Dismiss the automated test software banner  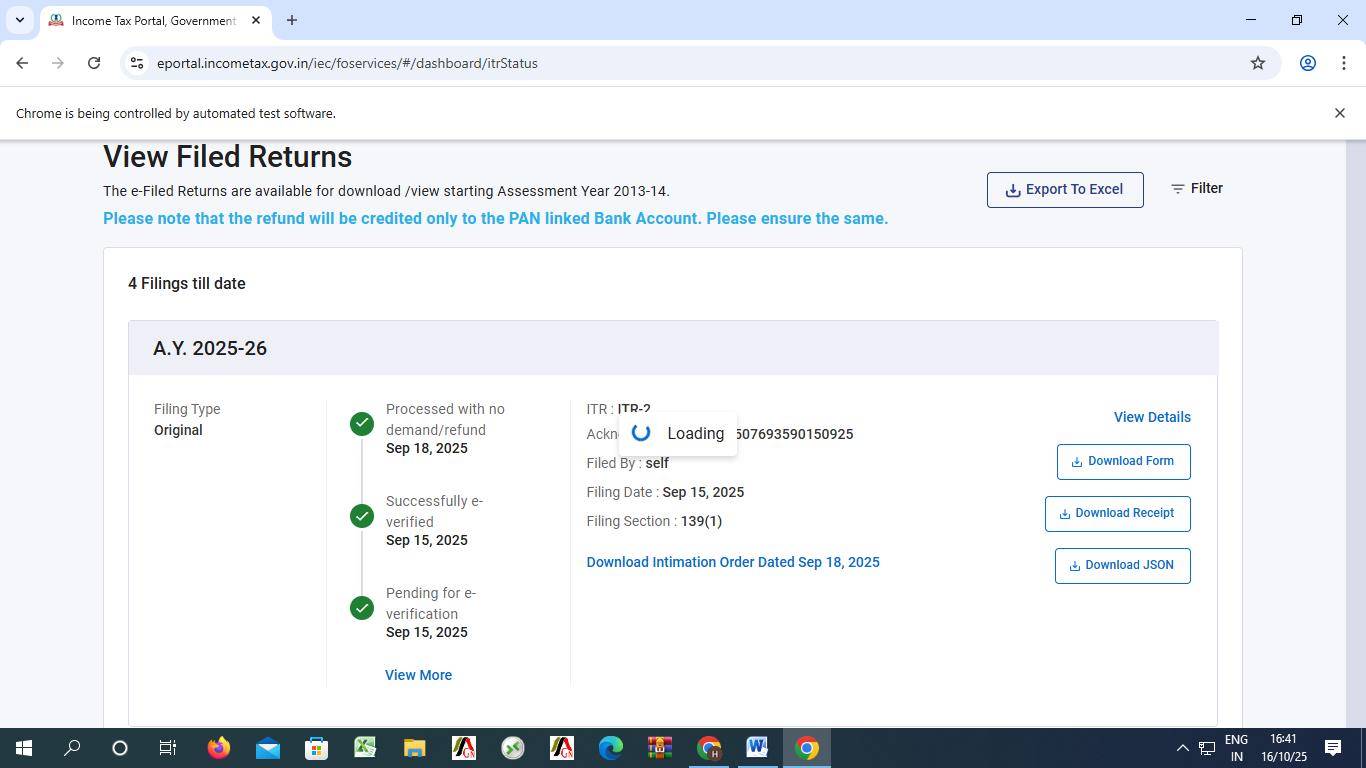point(1339,113)
